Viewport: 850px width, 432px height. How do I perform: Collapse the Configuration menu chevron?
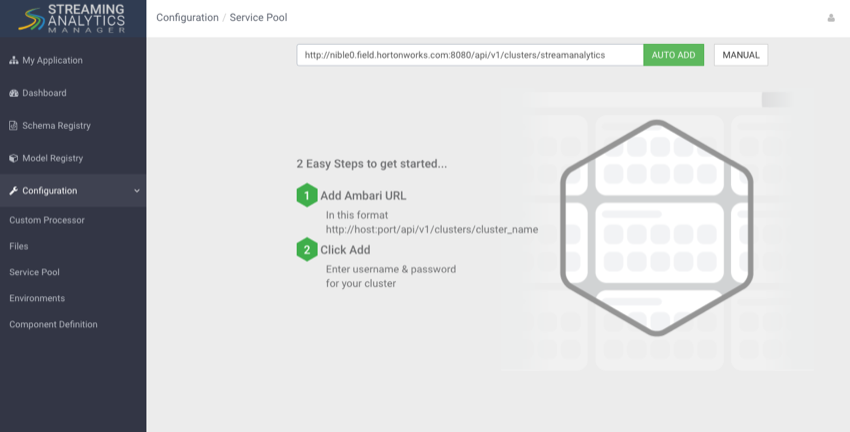[x=137, y=191]
